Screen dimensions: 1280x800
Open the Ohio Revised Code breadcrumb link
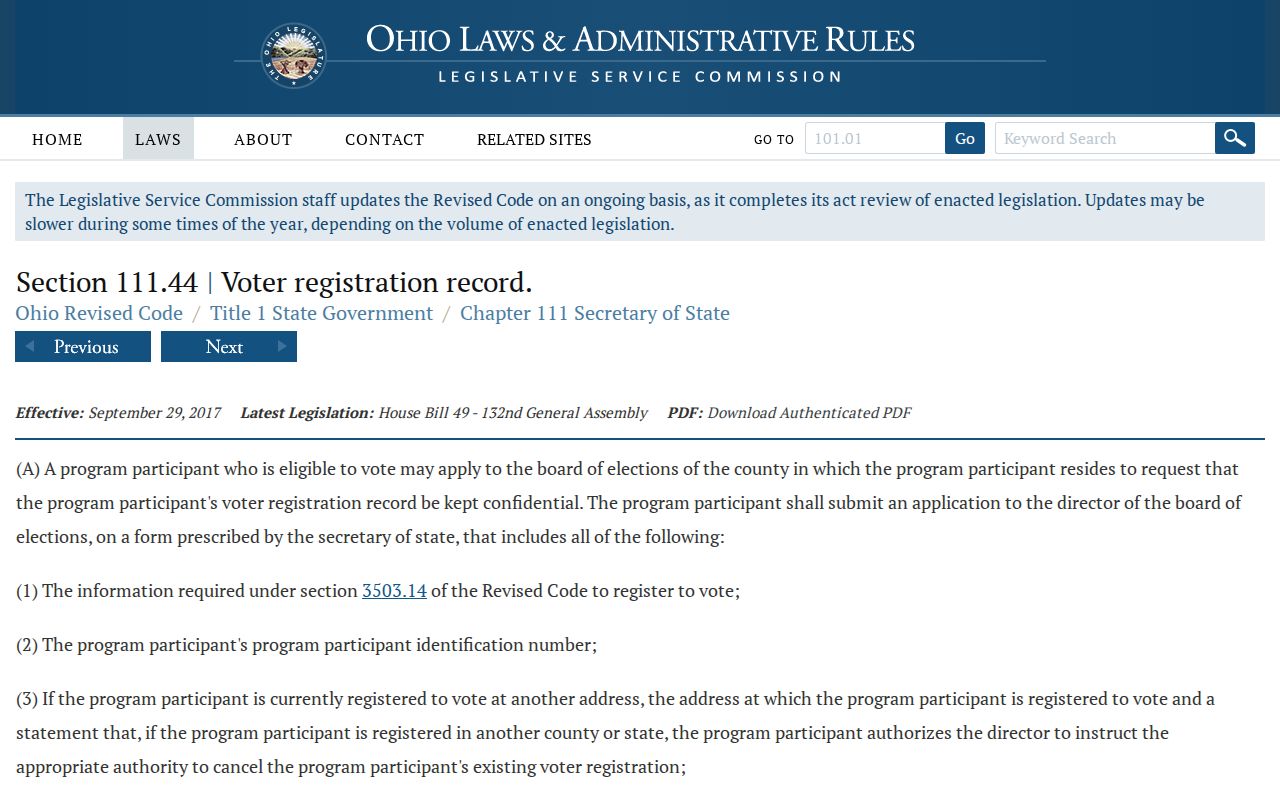[99, 313]
